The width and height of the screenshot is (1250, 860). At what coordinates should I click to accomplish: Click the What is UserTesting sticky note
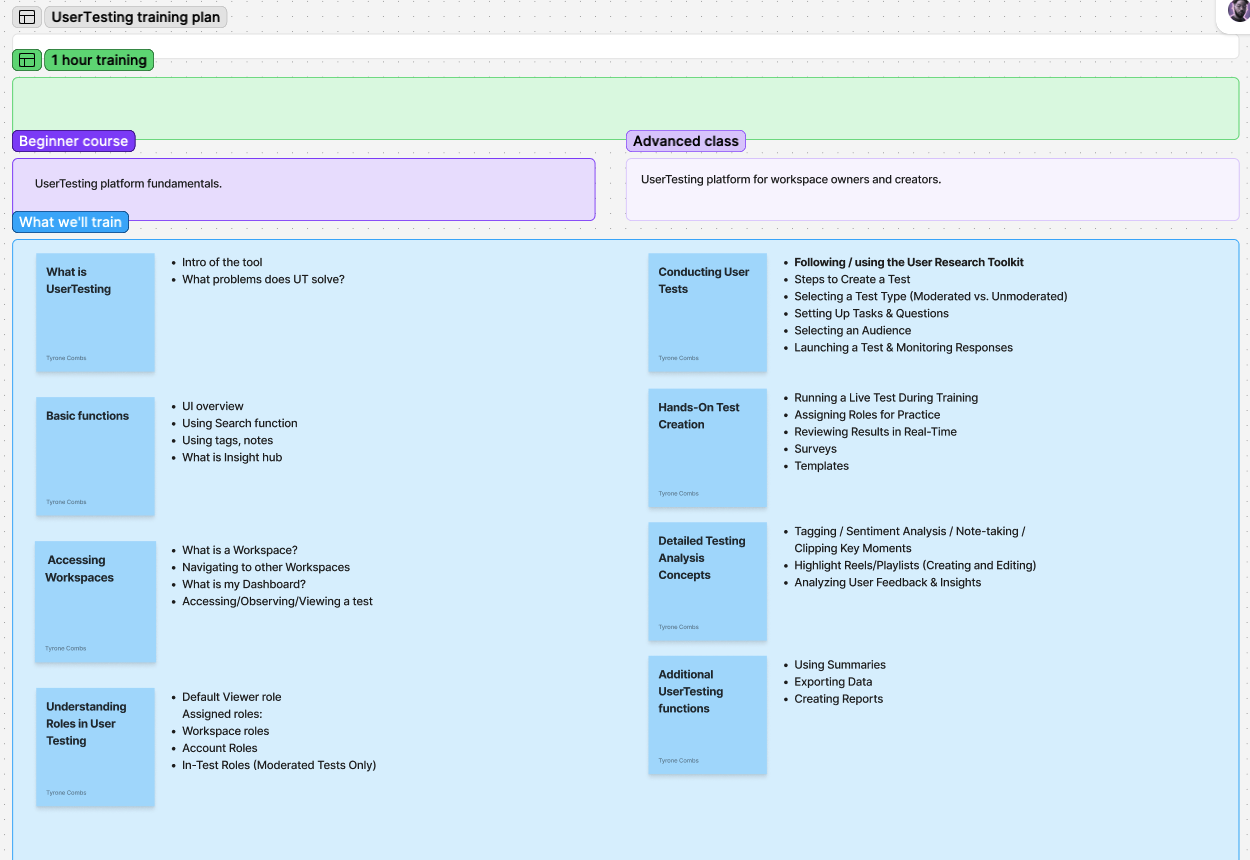point(96,312)
